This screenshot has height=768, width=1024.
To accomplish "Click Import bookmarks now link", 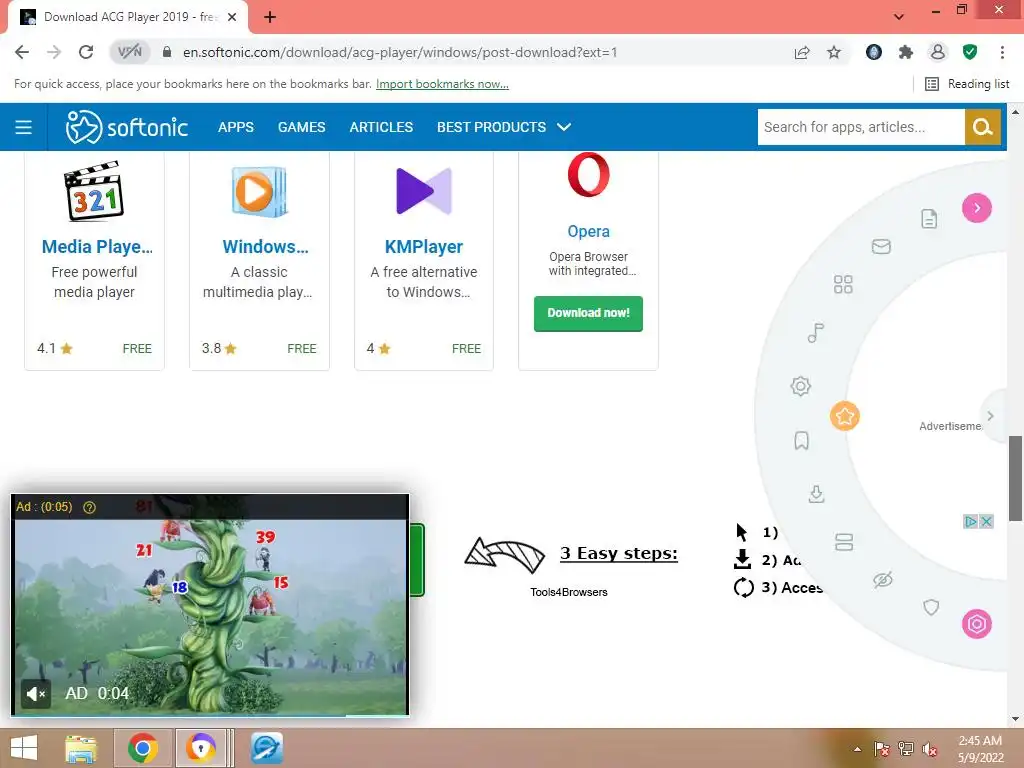I will tap(442, 84).
